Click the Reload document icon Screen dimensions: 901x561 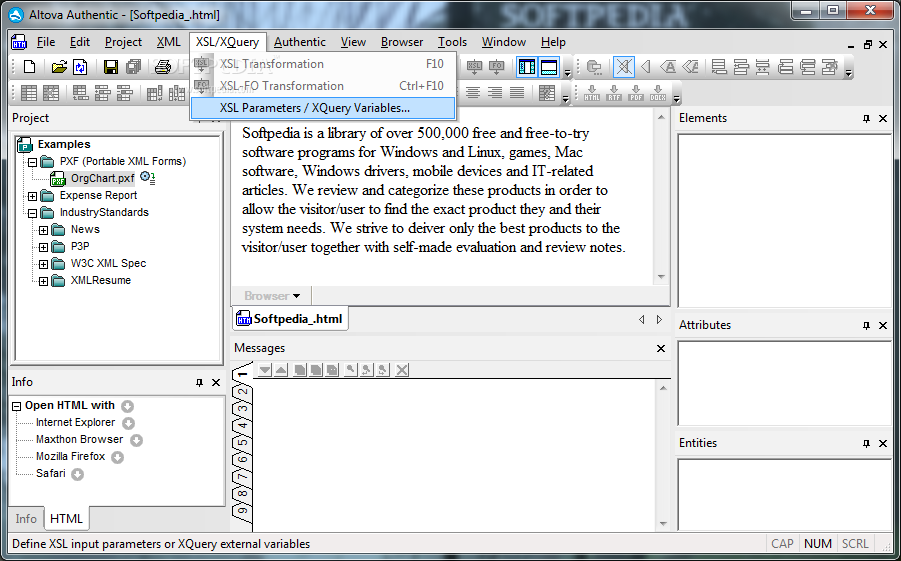[x=80, y=67]
